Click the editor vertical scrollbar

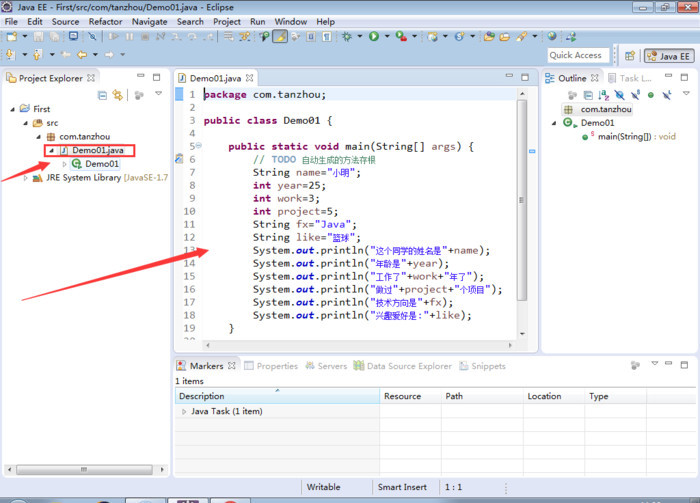tap(522, 200)
